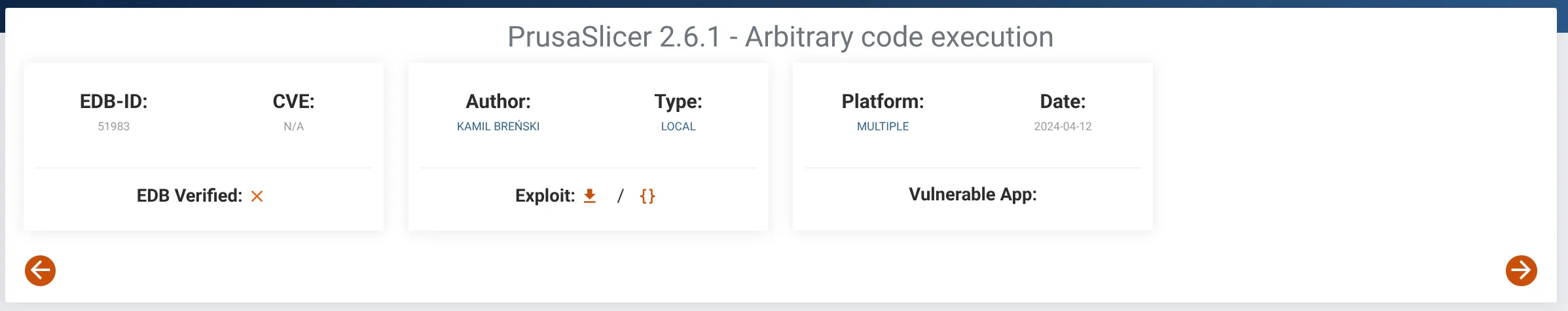The image size is (1568, 311).
Task: Go to next exploit with right arrow
Action: tap(1521, 270)
